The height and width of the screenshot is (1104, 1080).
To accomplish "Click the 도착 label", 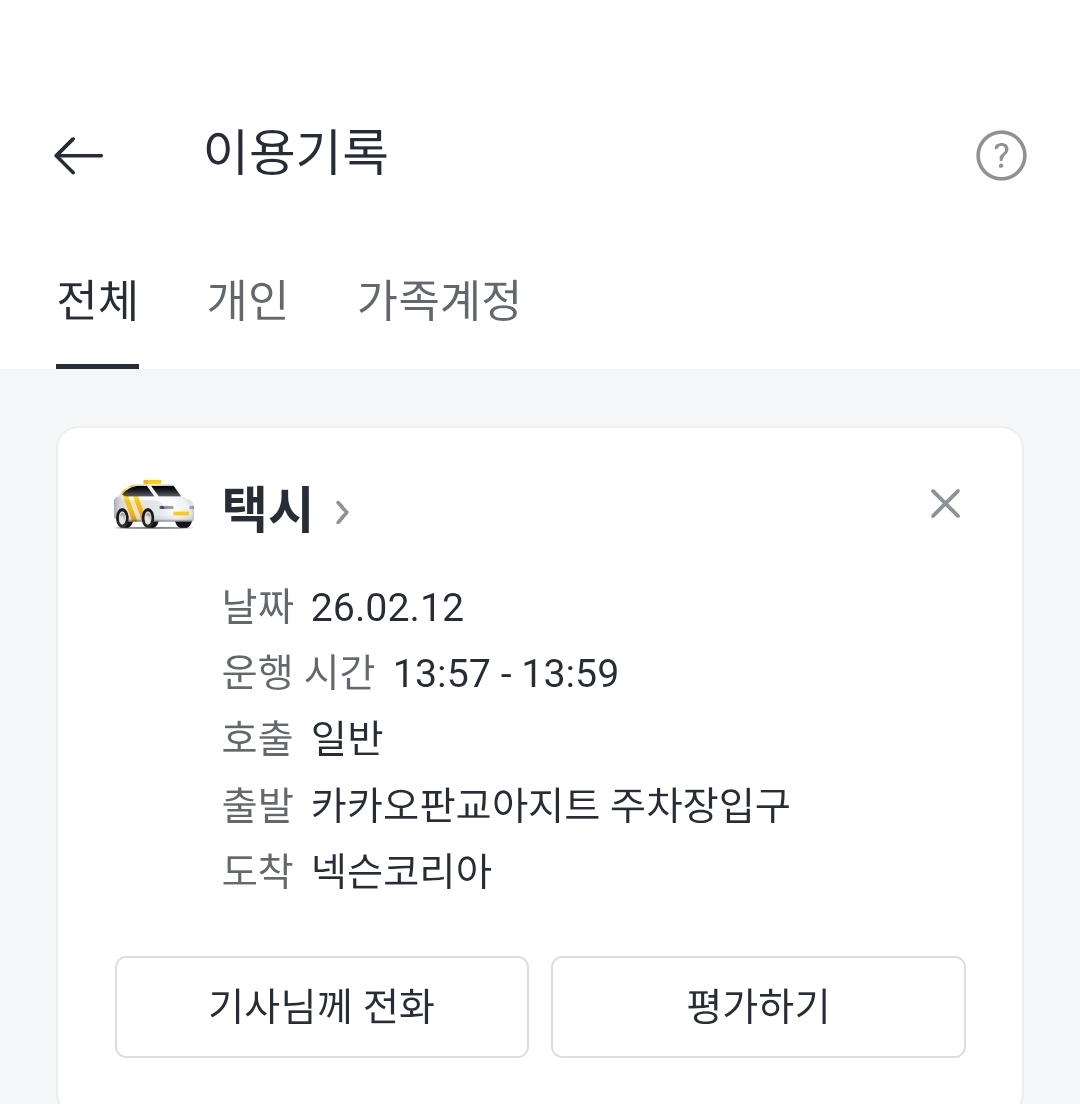I will tap(256, 872).
